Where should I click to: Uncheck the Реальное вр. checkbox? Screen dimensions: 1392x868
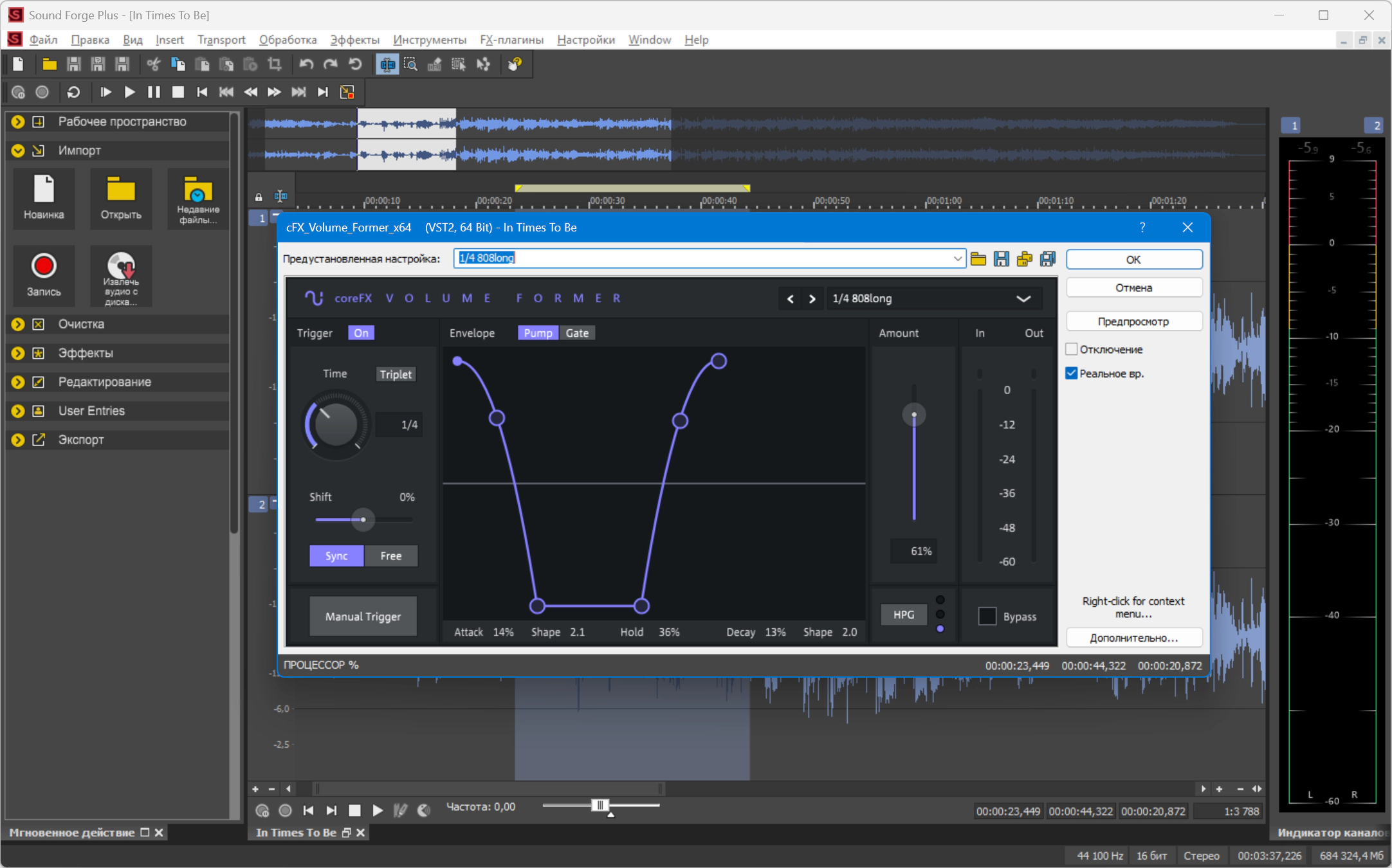point(1072,374)
